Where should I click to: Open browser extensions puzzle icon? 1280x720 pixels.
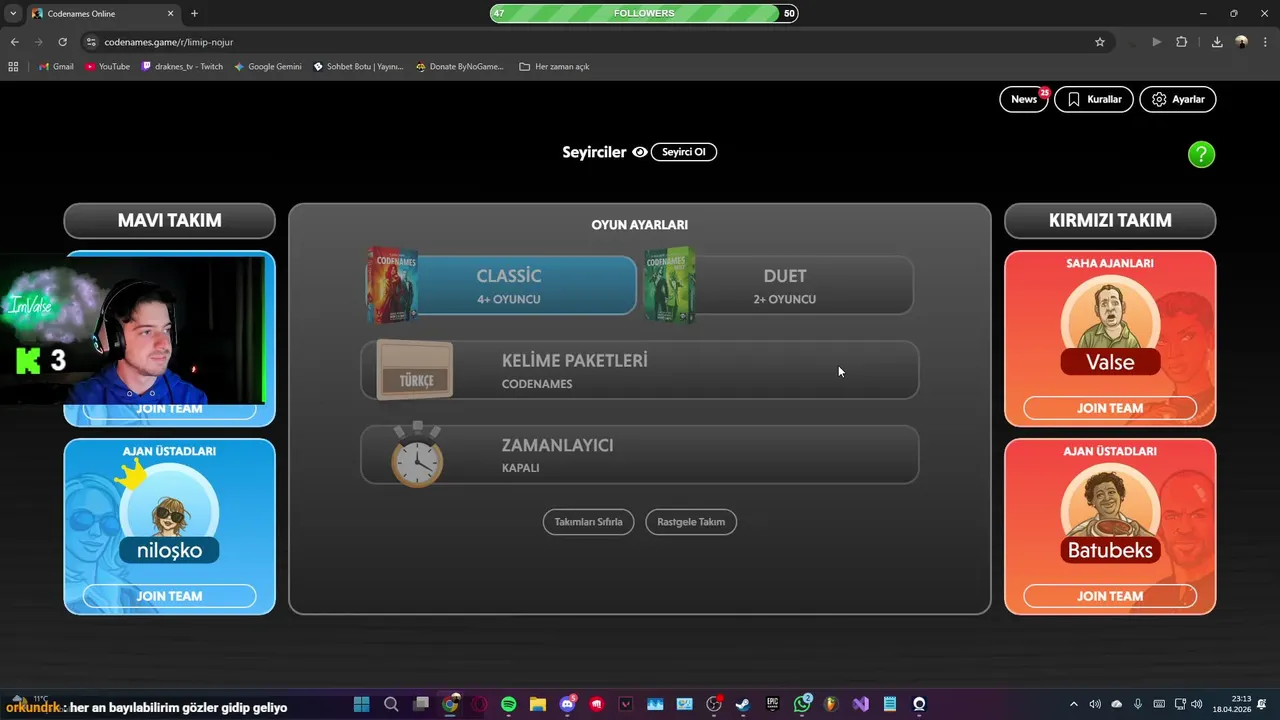pyautogui.click(x=1182, y=42)
